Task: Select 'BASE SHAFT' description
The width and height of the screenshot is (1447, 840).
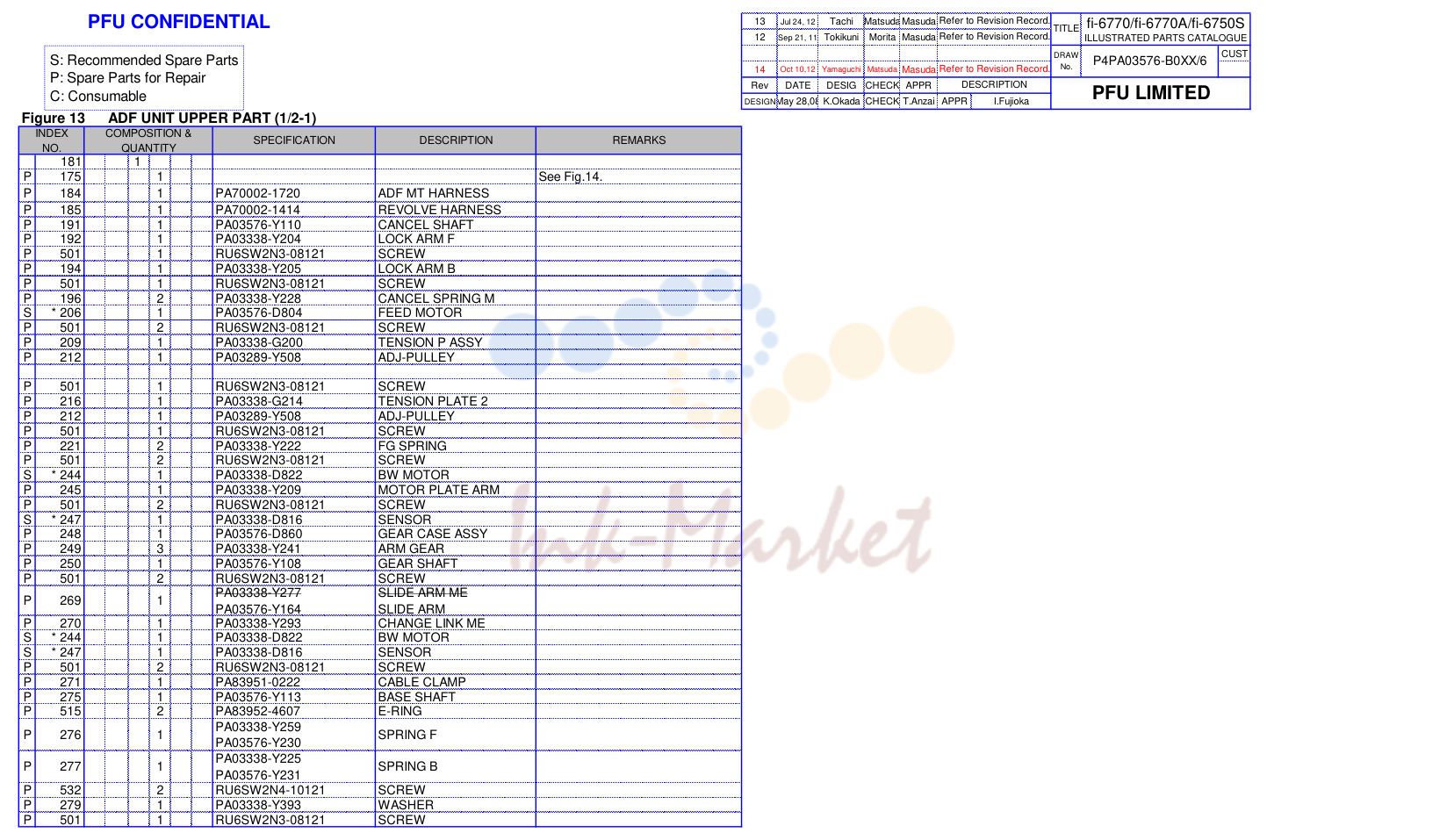Action: [x=417, y=697]
